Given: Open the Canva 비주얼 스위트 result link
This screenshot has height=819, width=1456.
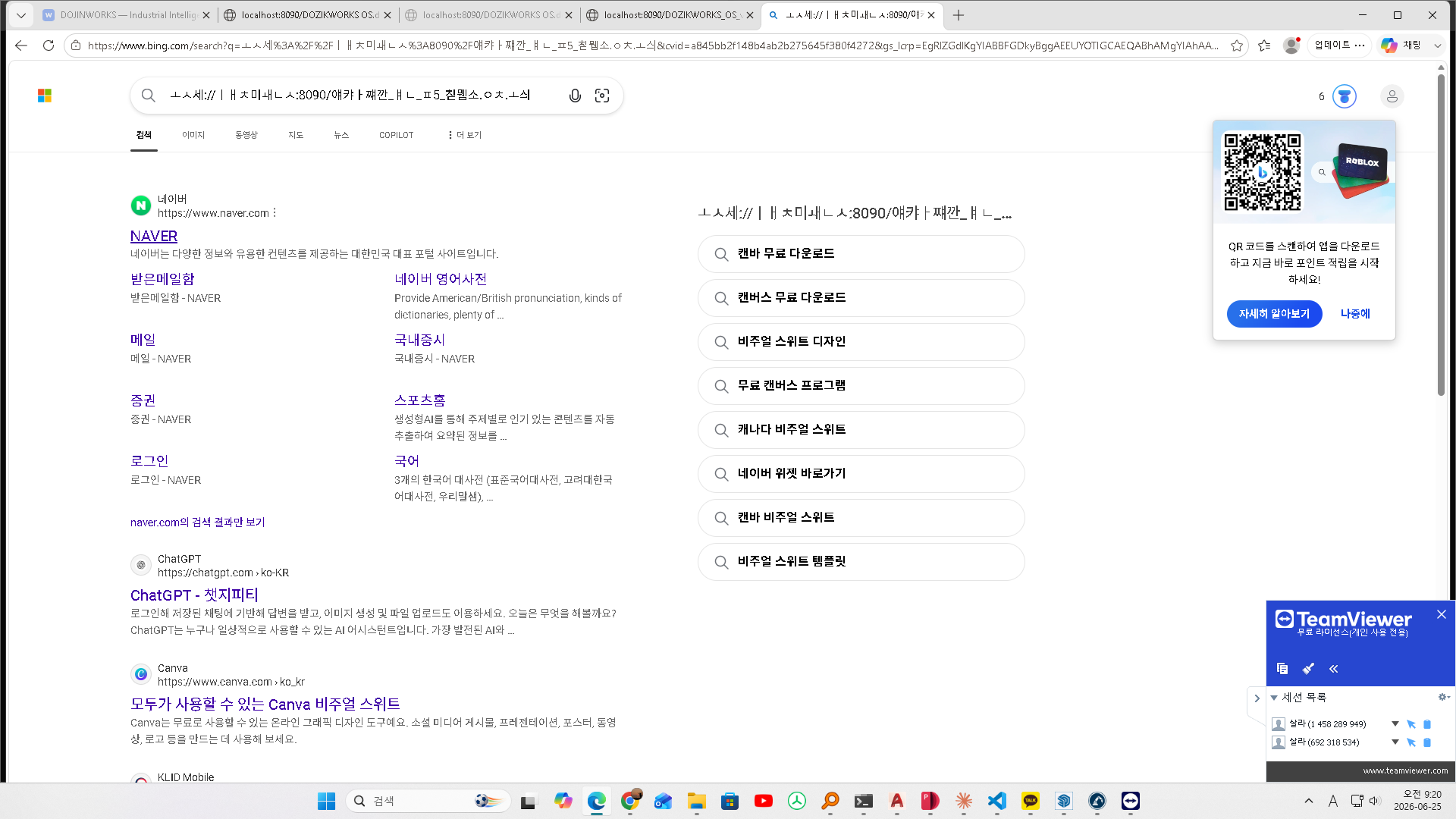Looking at the screenshot, I should [265, 704].
